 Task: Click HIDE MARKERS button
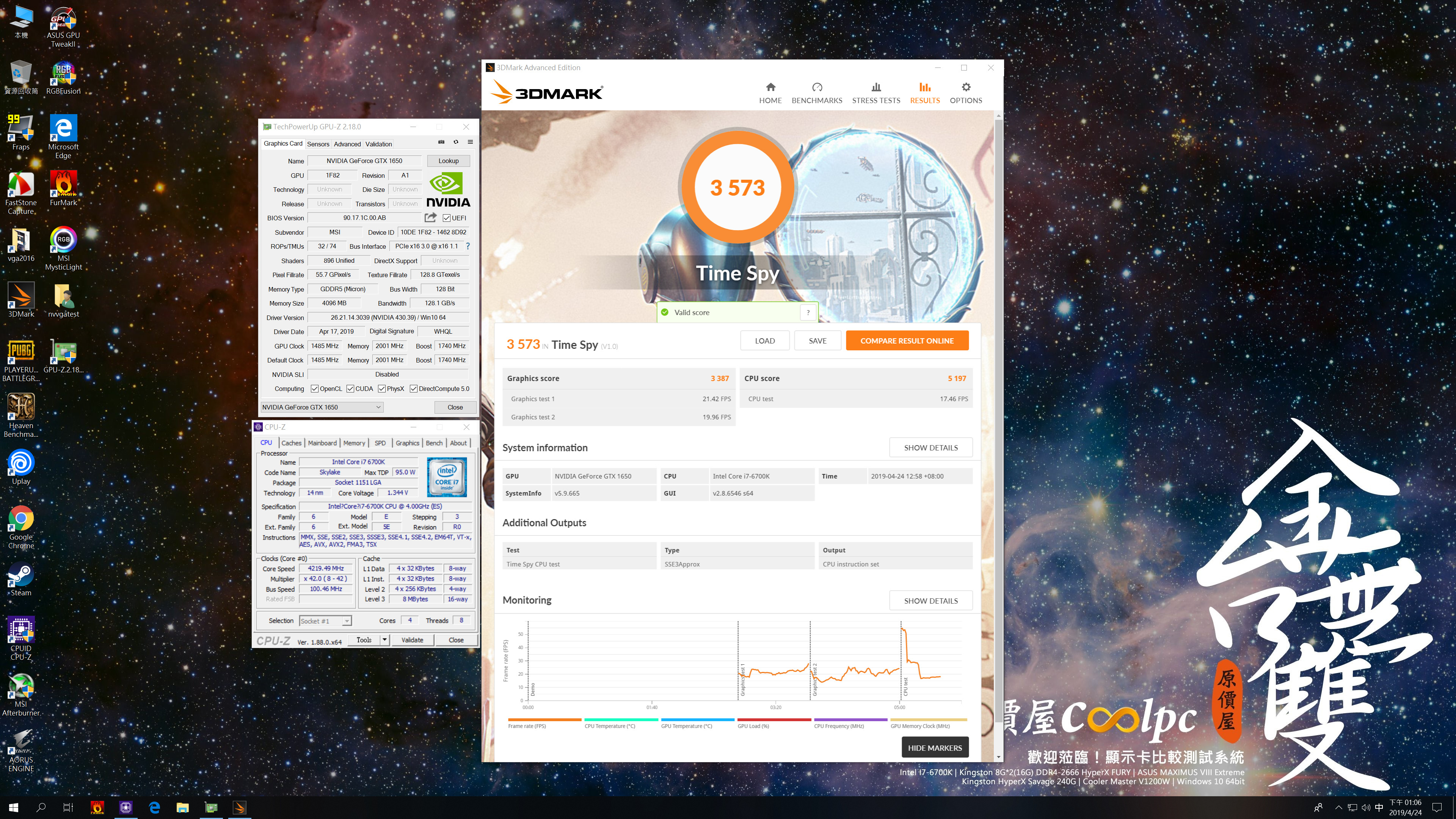[935, 748]
